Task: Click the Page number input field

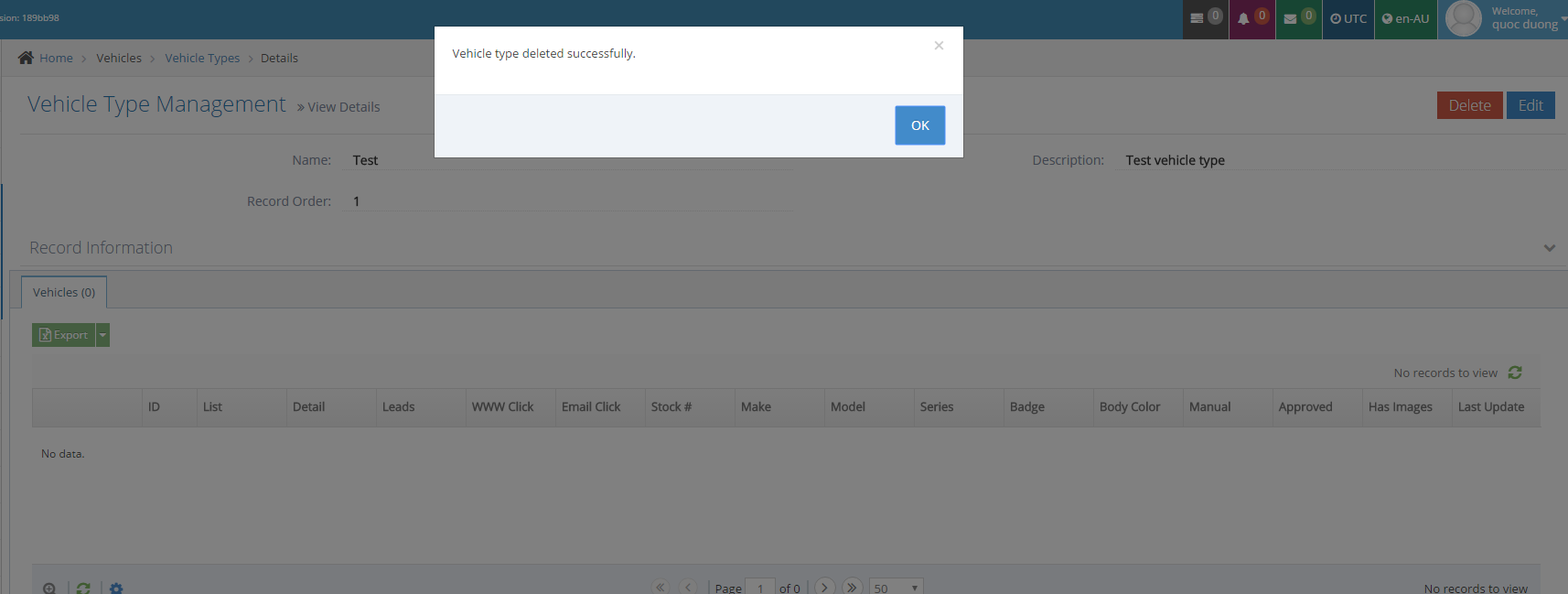Action: tap(760, 588)
